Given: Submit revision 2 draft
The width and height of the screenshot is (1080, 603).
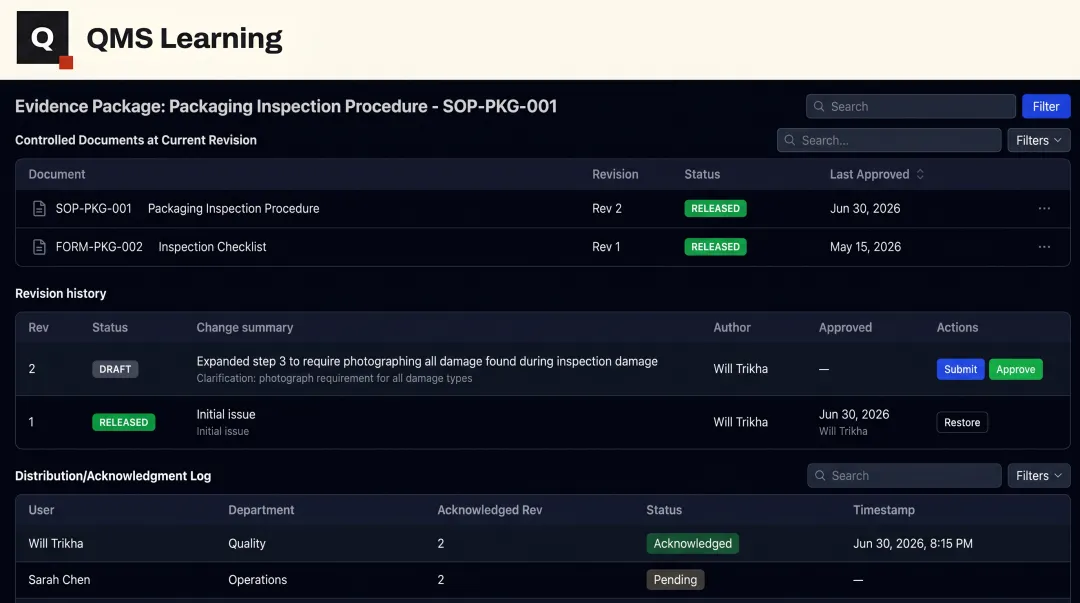Looking at the screenshot, I should pyautogui.click(x=960, y=369).
